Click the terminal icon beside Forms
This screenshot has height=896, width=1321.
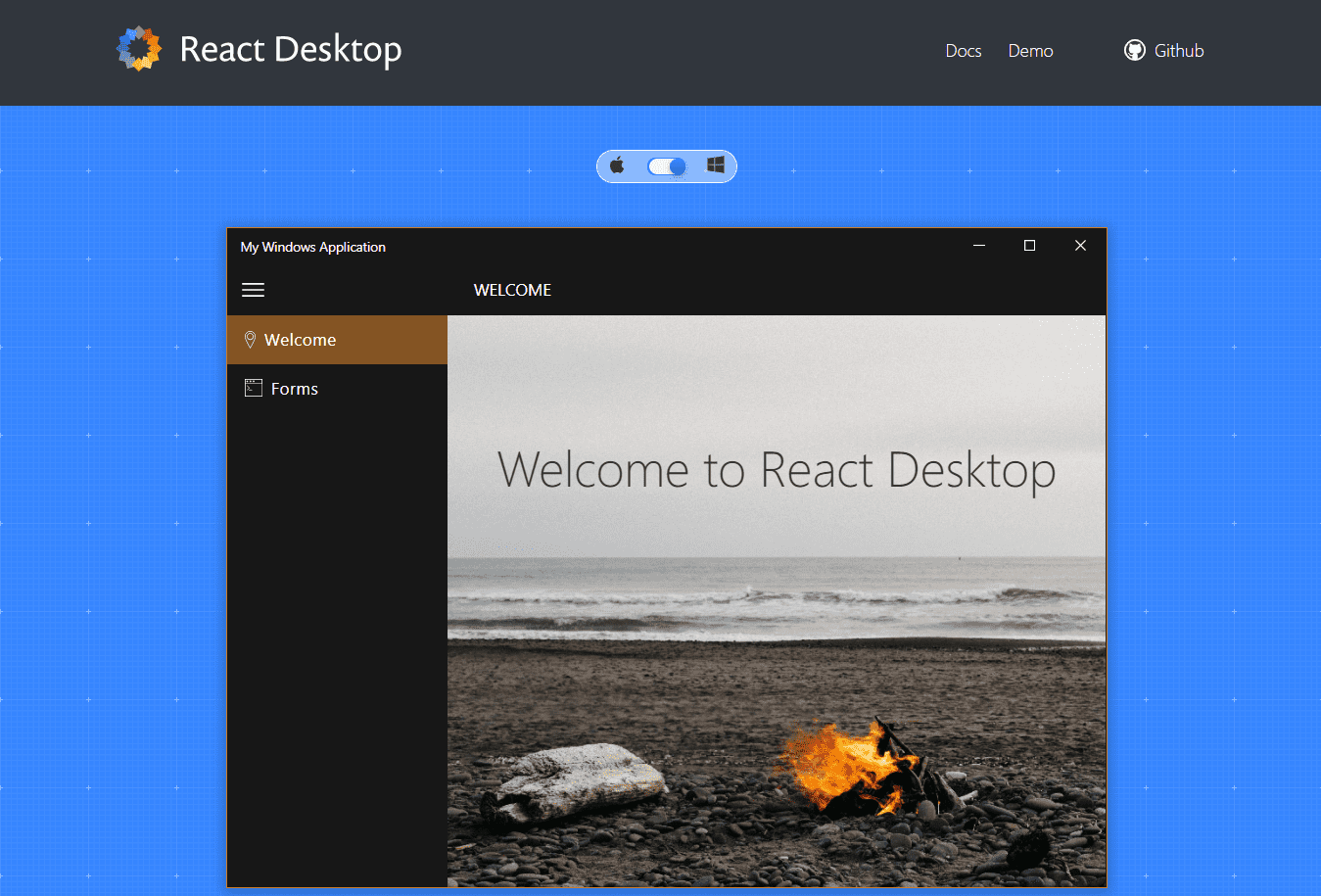[x=253, y=388]
